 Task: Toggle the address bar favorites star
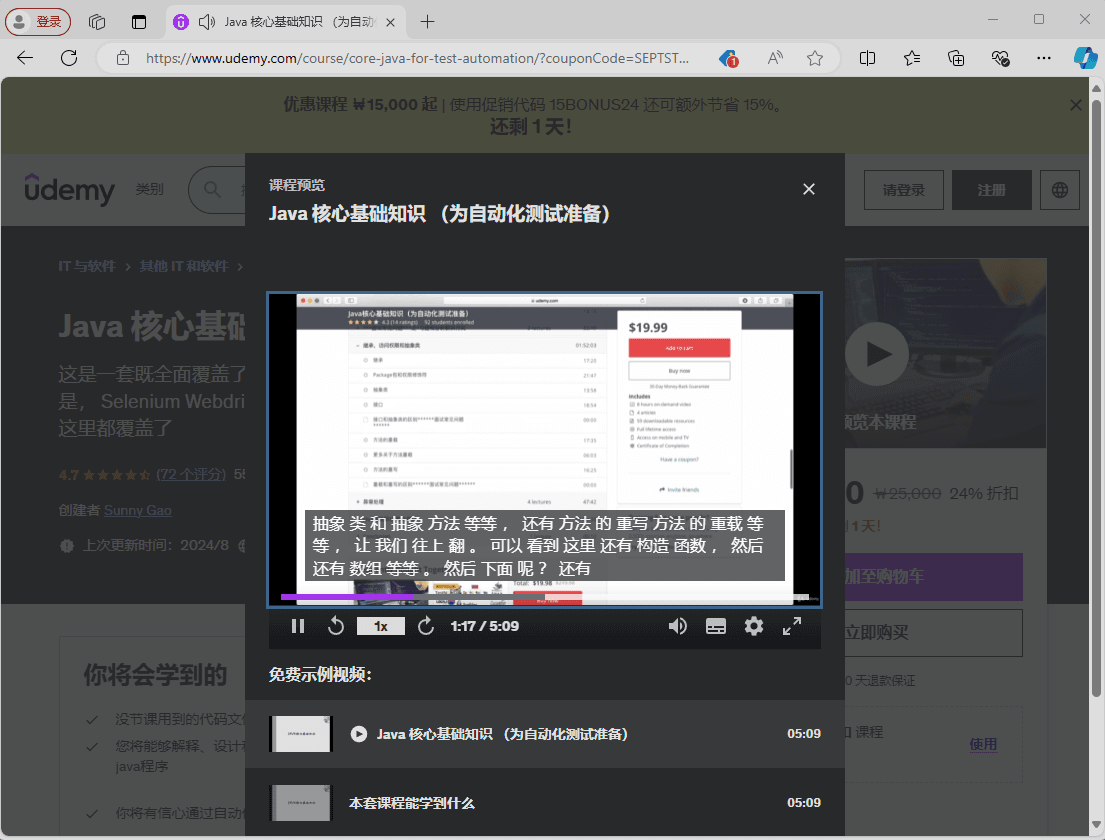pos(814,58)
